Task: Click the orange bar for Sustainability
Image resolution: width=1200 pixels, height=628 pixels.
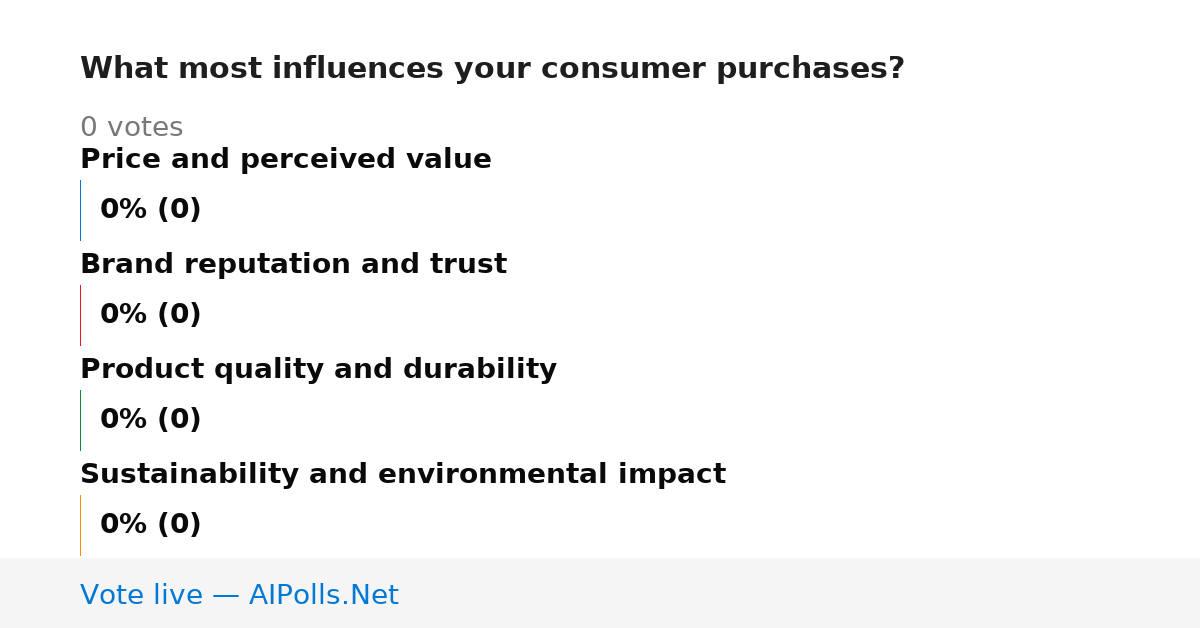Action: point(80,525)
